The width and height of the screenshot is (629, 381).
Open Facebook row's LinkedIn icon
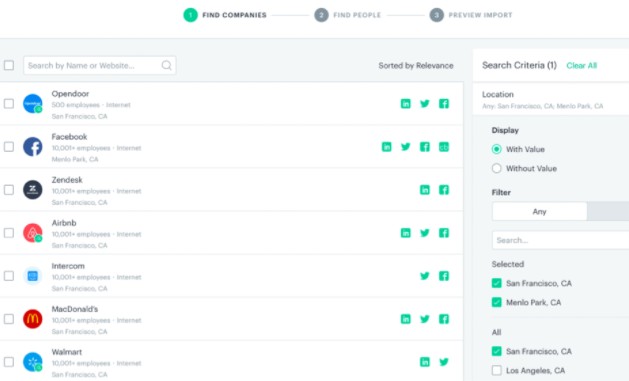(386, 147)
